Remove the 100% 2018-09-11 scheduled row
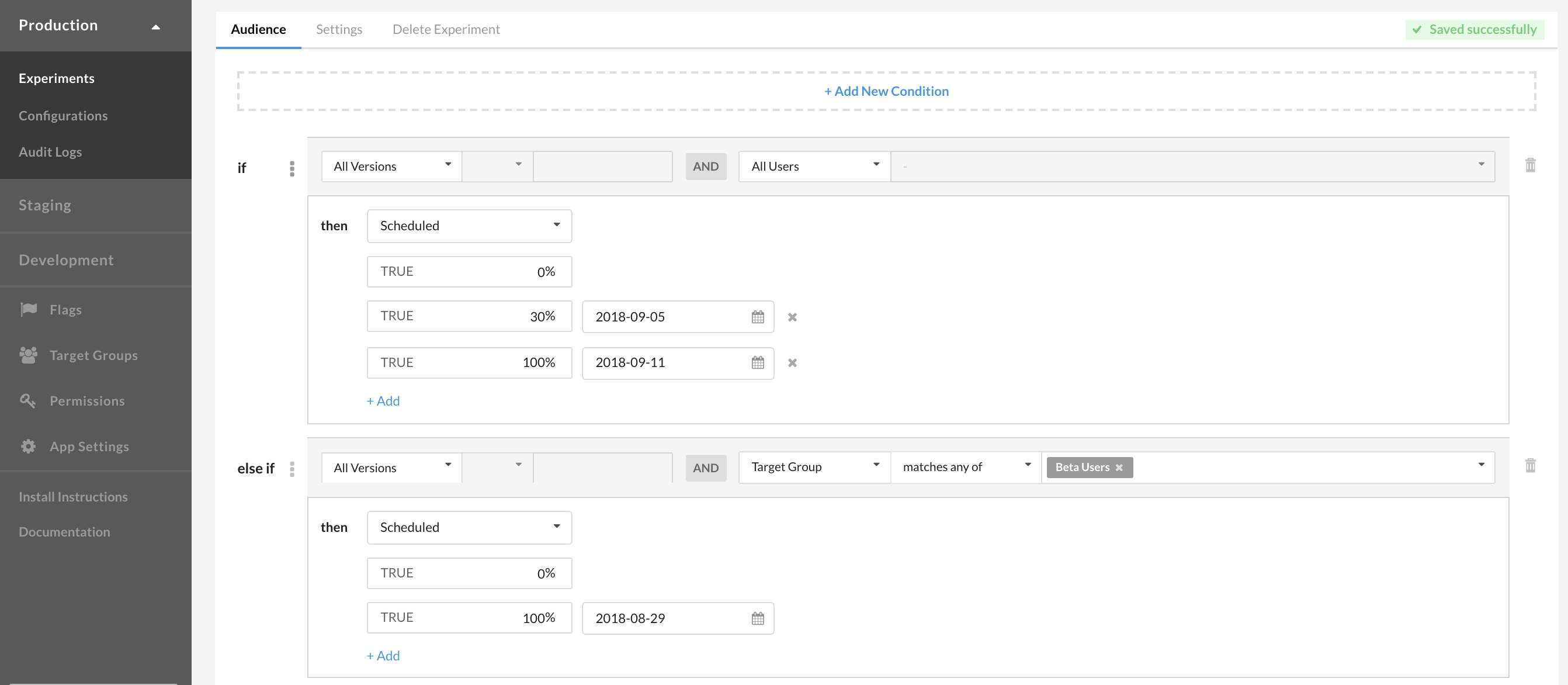Image resolution: width=1568 pixels, height=685 pixels. point(792,363)
